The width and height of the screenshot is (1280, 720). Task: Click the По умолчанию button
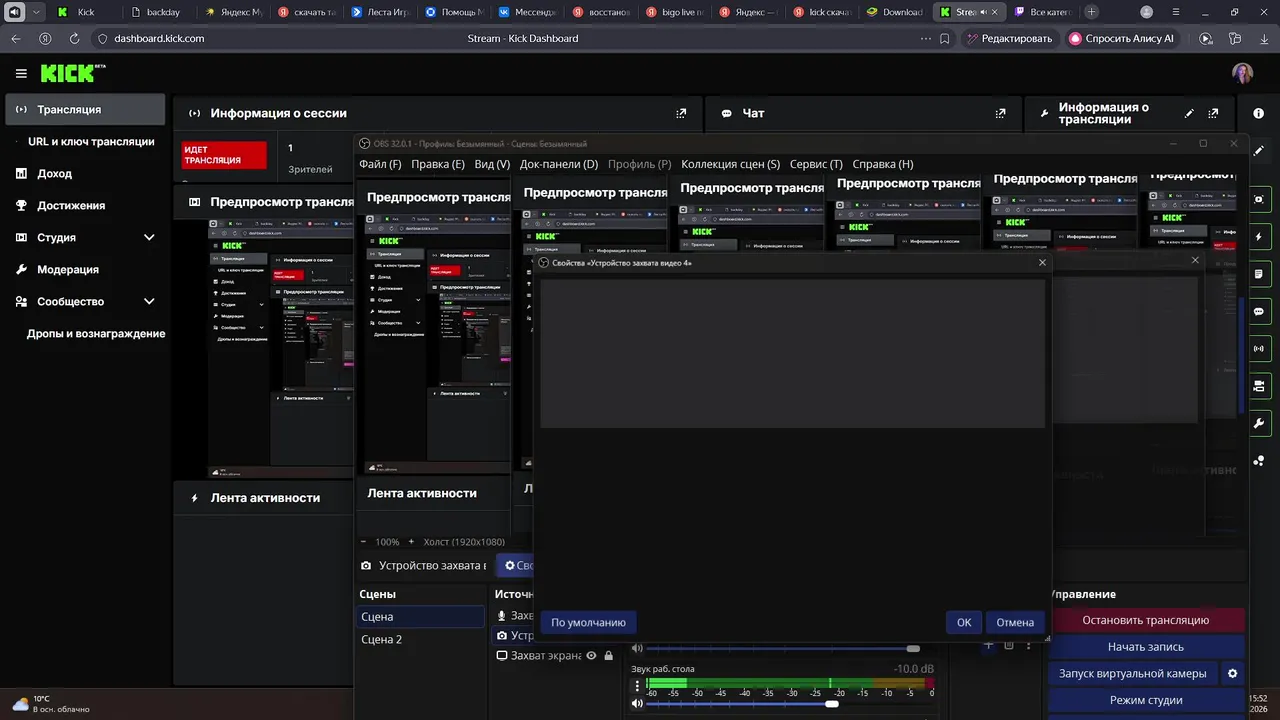tap(588, 622)
